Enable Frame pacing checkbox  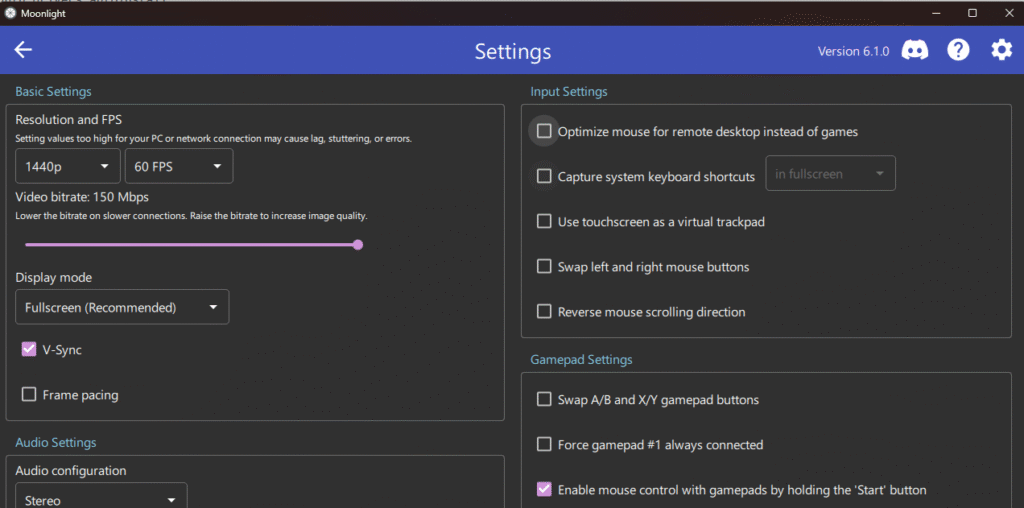[29, 394]
